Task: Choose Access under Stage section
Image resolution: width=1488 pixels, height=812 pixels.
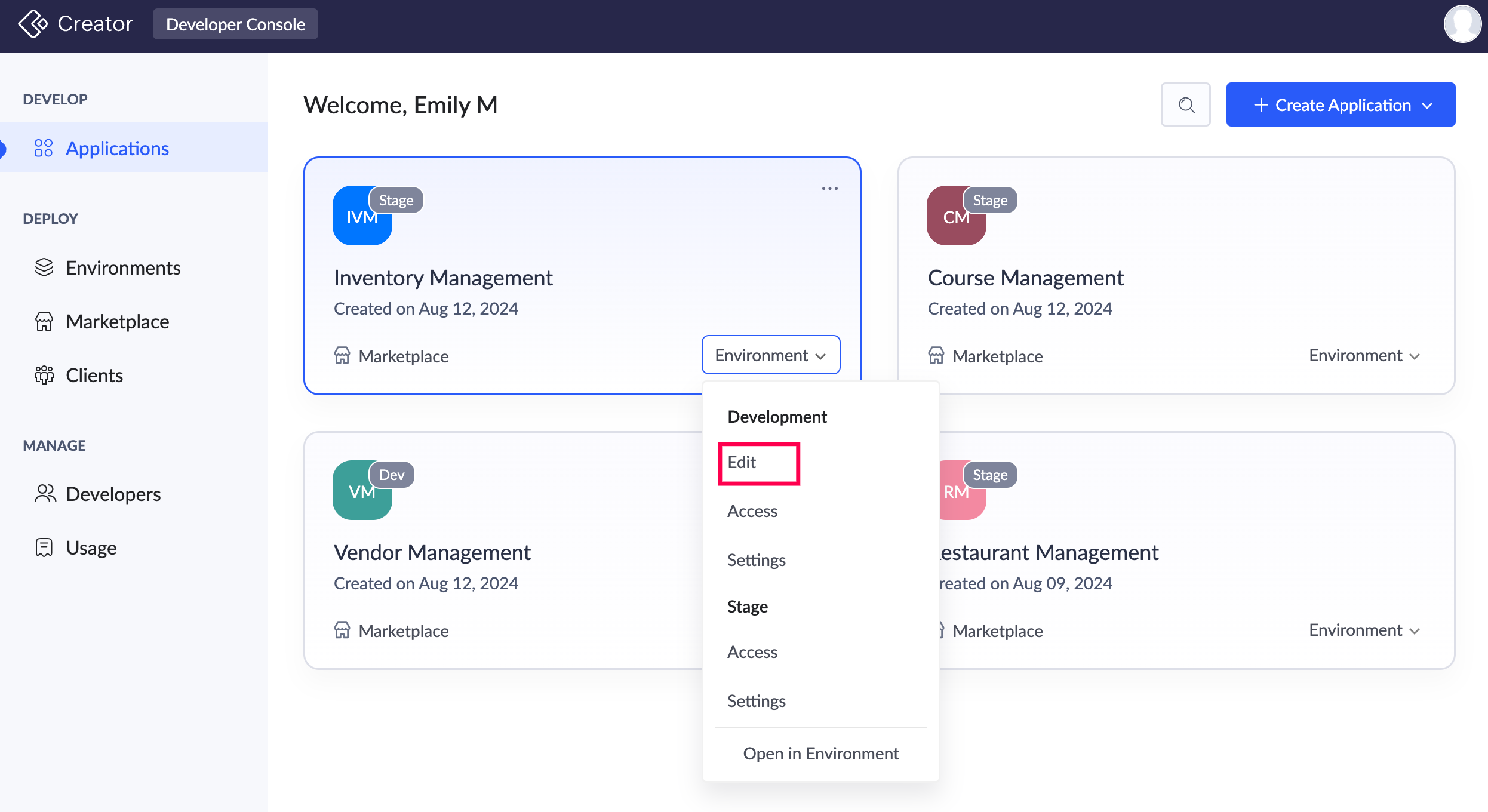Action: click(752, 652)
